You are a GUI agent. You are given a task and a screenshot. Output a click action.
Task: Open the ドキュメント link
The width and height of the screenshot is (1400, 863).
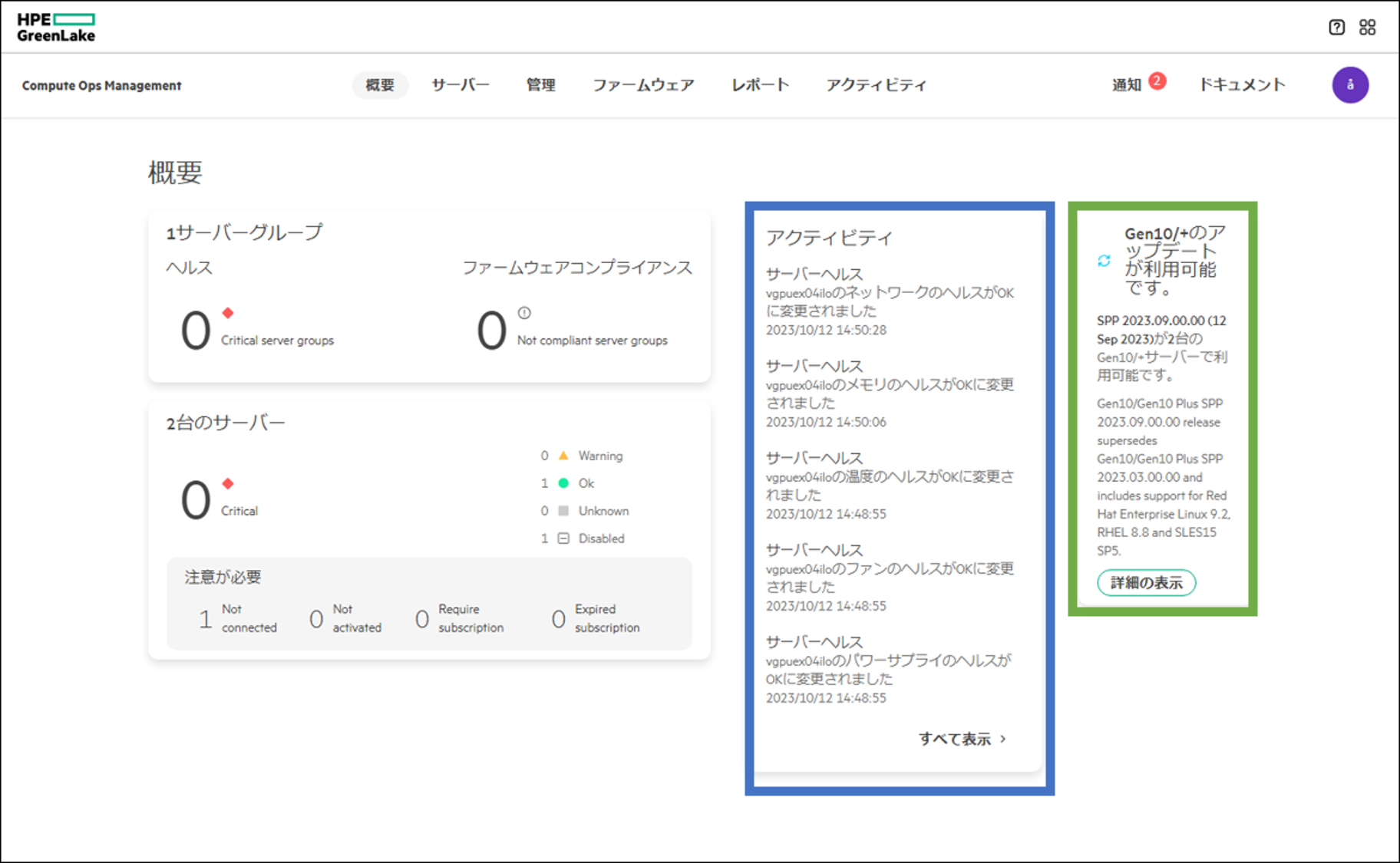1242,85
